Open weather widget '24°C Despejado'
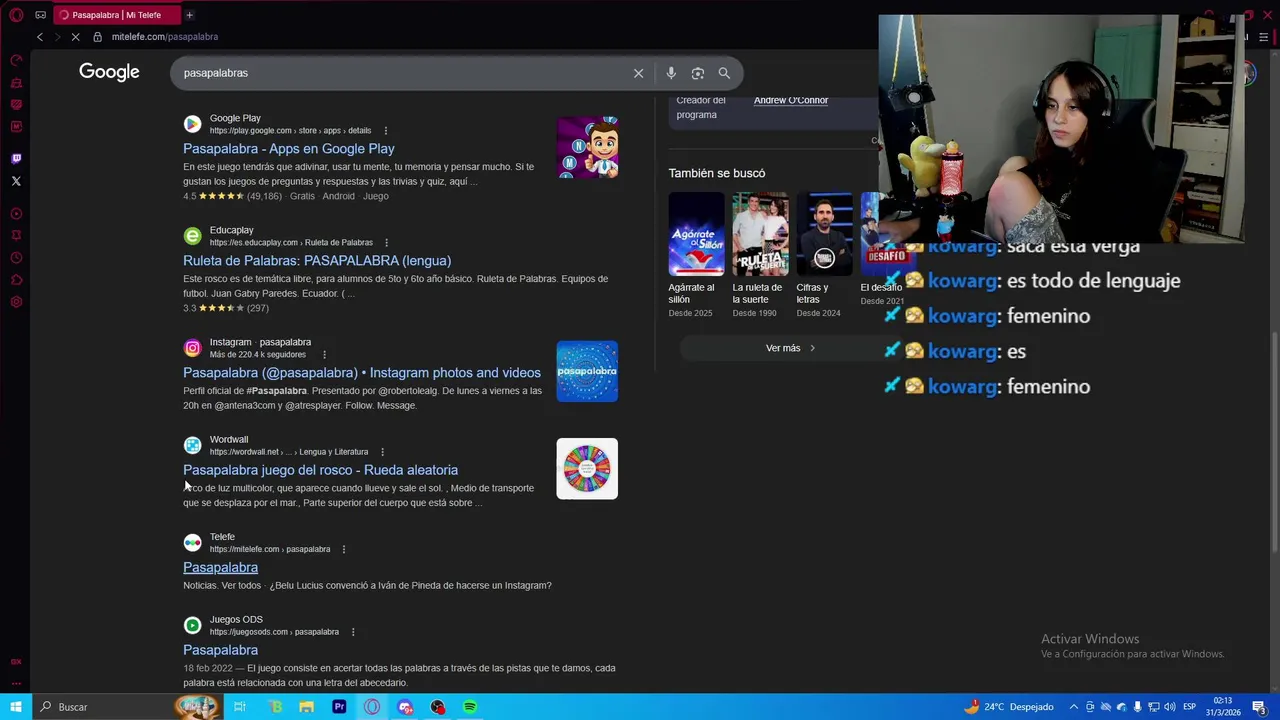Image resolution: width=1280 pixels, height=720 pixels. (x=1009, y=707)
